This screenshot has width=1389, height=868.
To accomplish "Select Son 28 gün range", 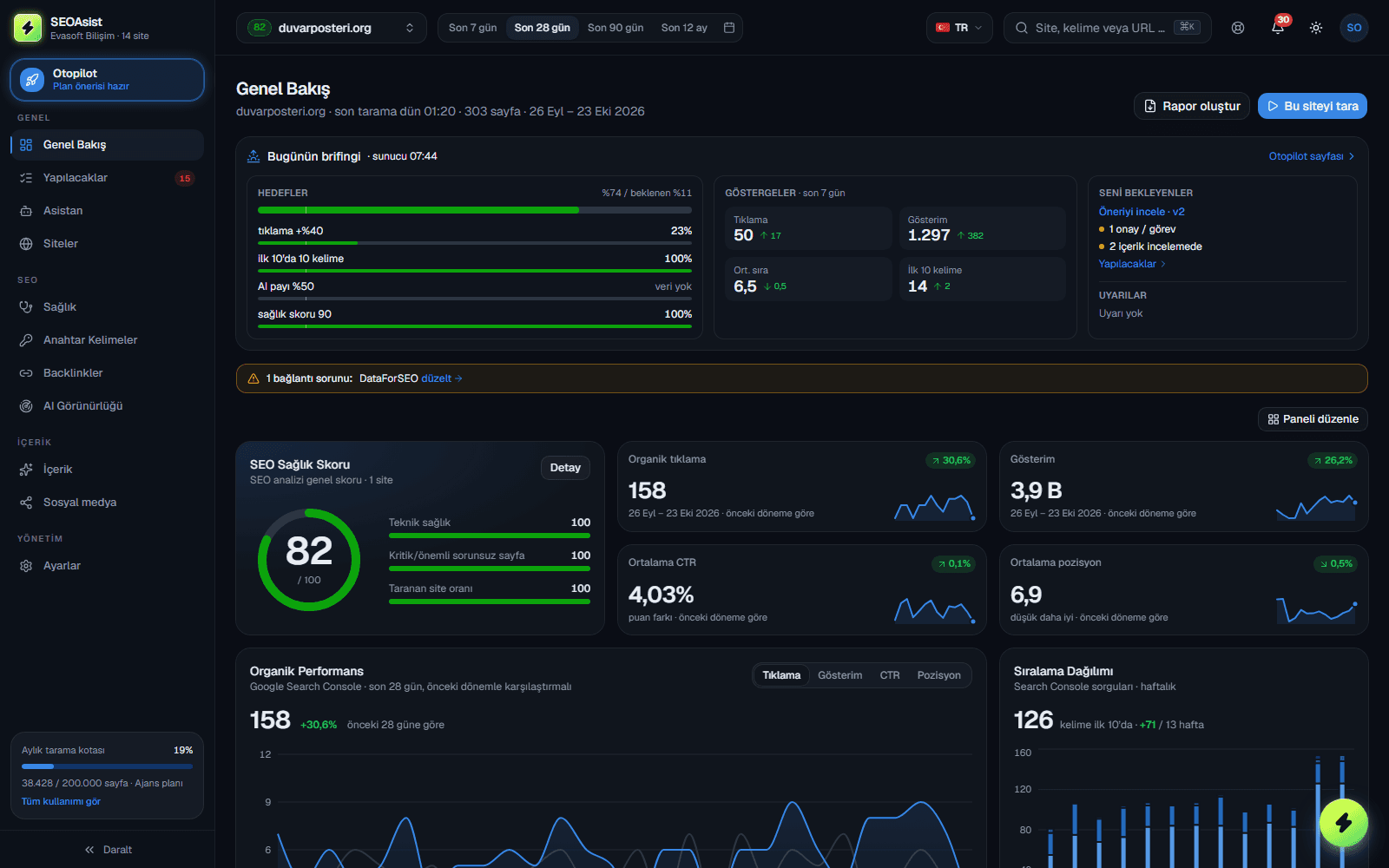I will 542,28.
